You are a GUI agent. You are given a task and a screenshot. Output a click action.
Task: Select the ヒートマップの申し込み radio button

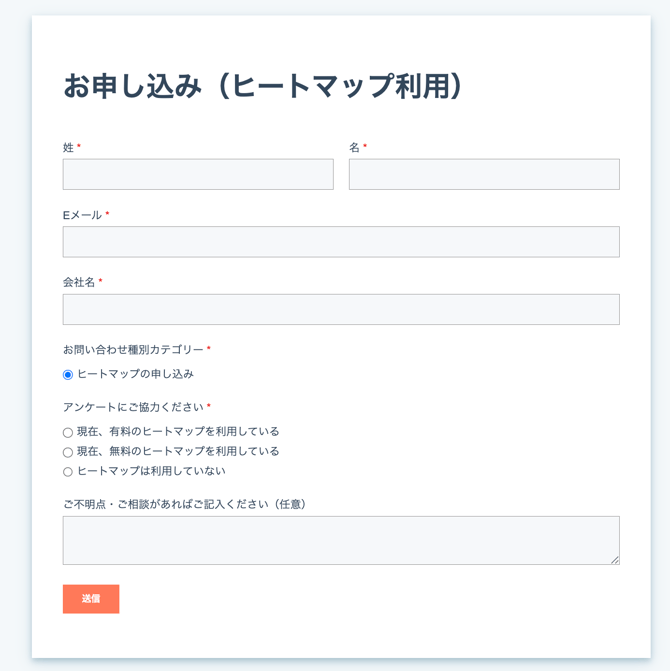pos(68,375)
